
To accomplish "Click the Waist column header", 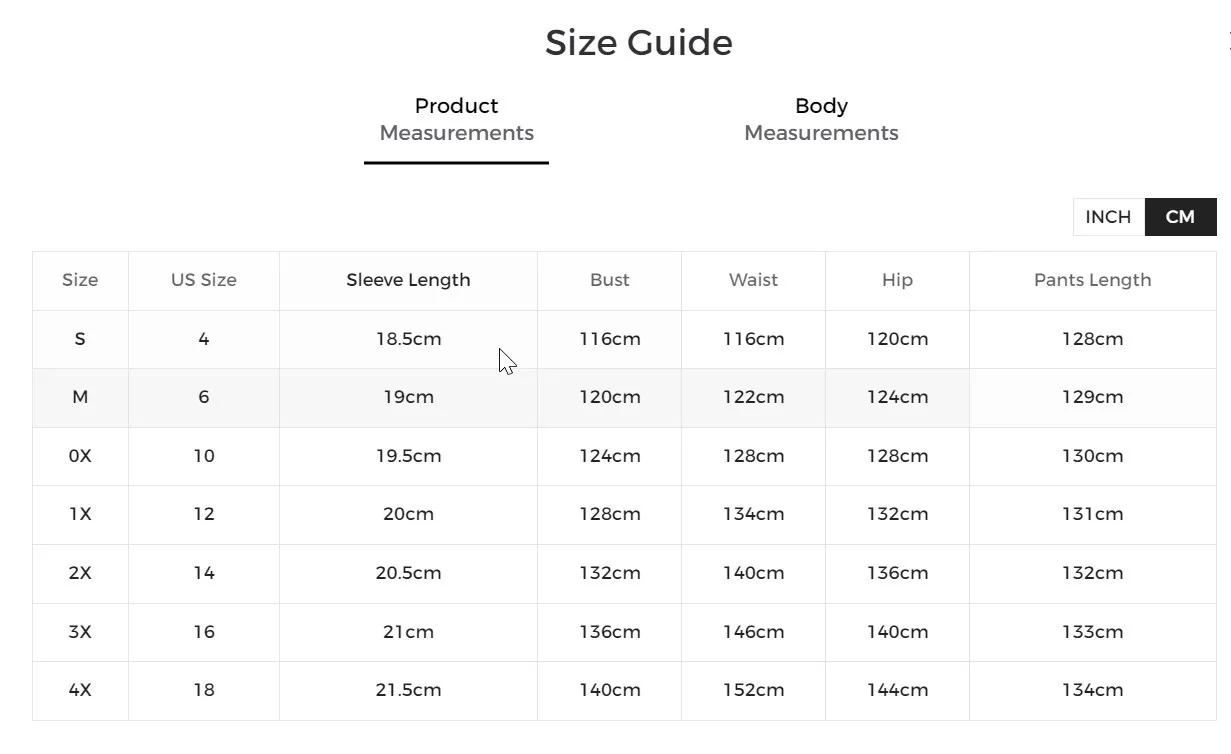I will pos(753,280).
